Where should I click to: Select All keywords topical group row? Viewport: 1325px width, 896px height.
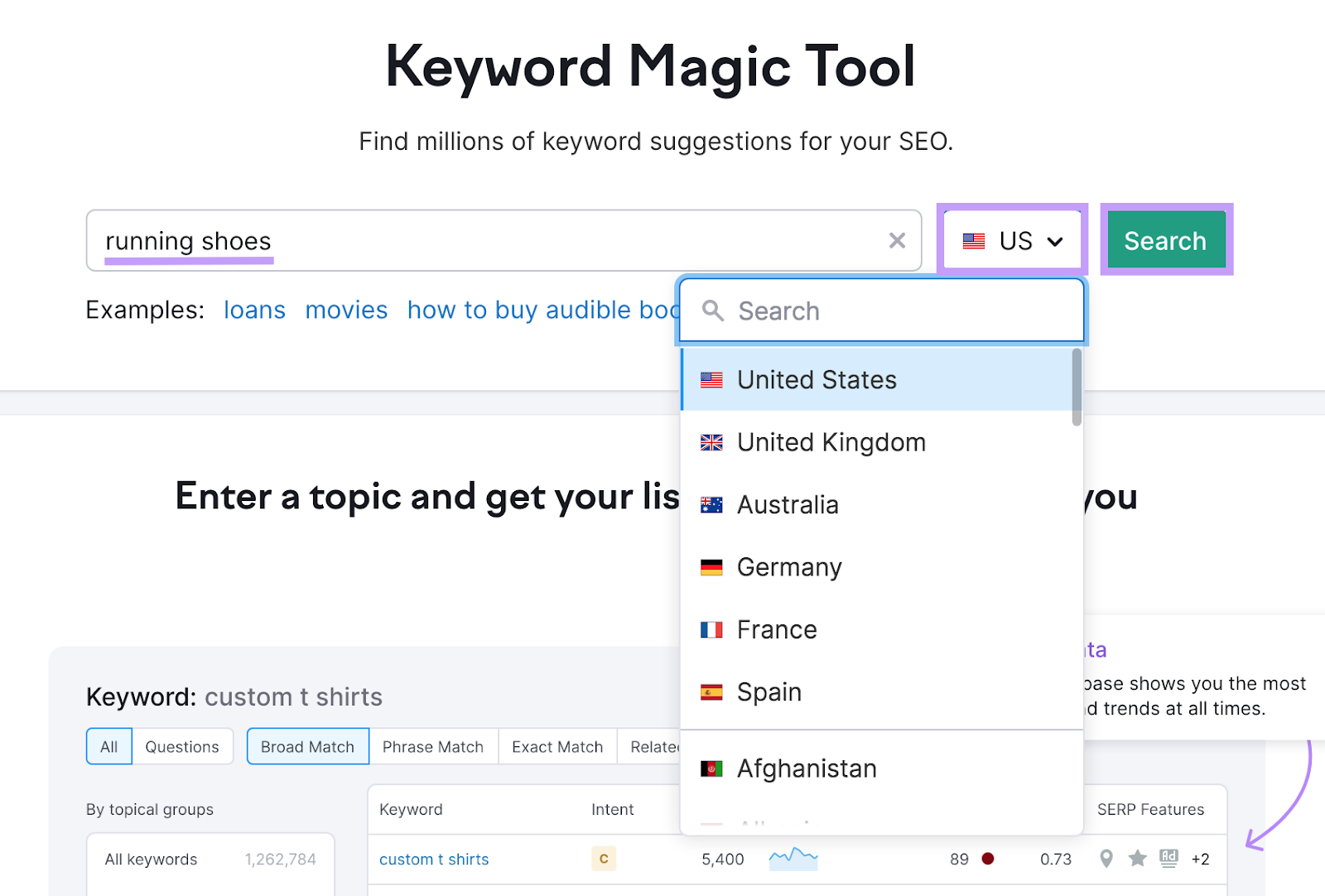click(210, 860)
